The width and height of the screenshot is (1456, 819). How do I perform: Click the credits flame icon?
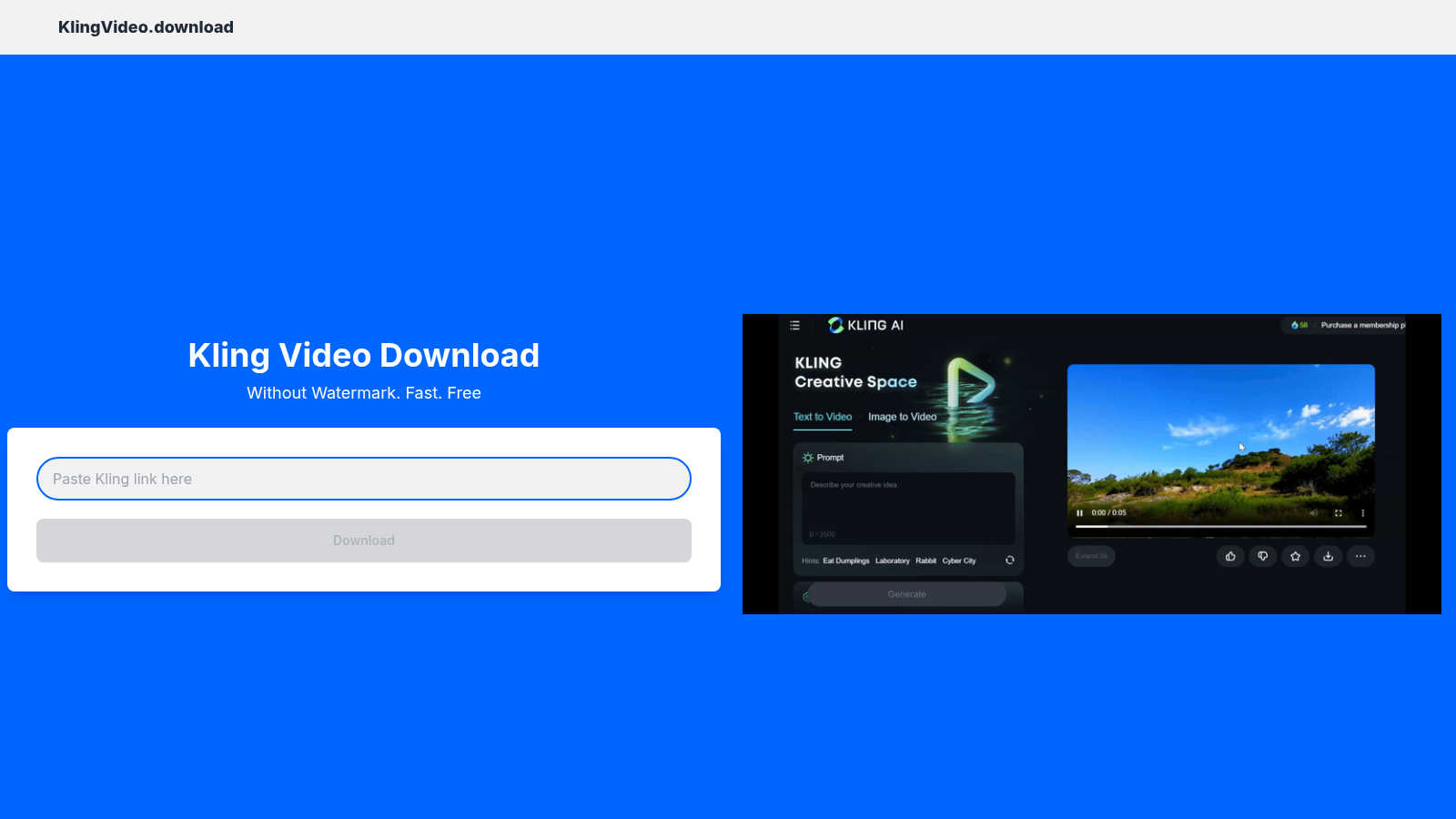click(1295, 325)
